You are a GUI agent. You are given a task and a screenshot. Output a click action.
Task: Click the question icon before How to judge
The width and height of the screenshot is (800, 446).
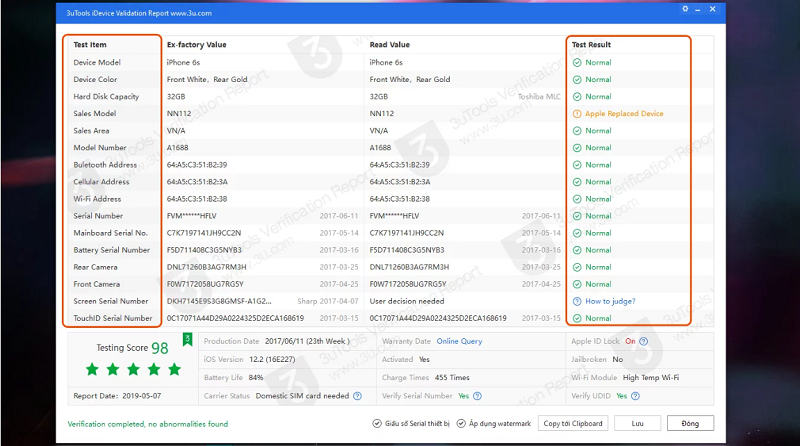(x=577, y=302)
